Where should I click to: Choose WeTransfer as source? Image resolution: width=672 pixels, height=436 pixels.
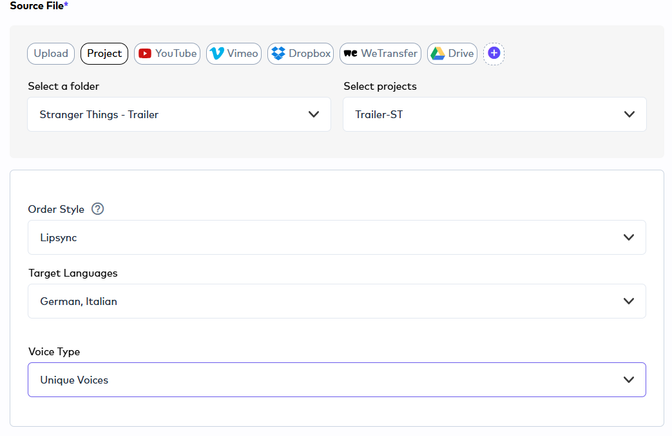pyautogui.click(x=381, y=54)
